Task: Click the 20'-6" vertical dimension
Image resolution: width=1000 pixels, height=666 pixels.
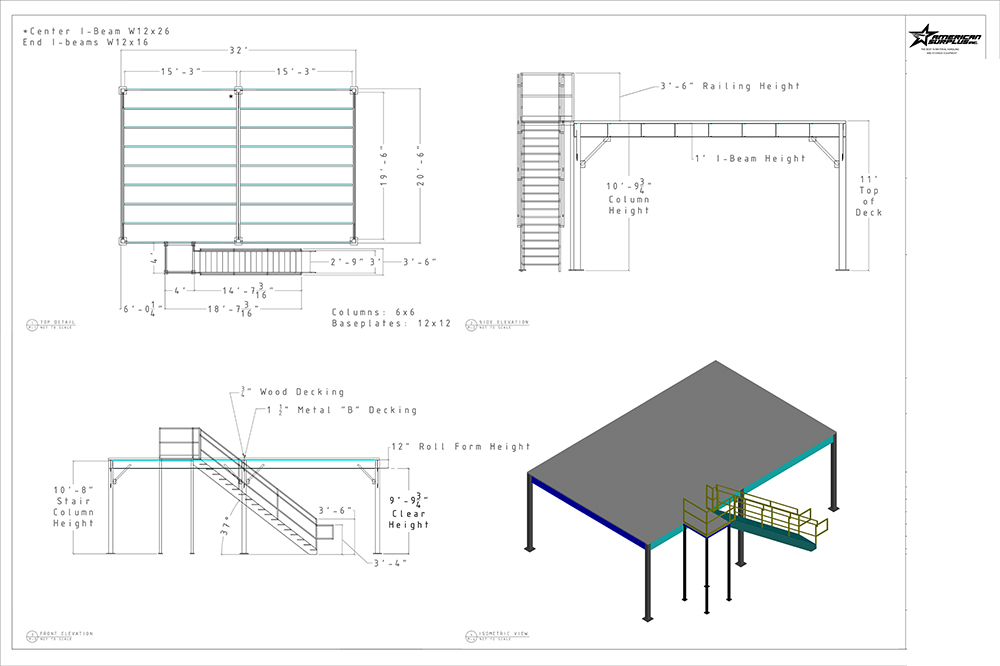Action: pyautogui.click(x=421, y=168)
